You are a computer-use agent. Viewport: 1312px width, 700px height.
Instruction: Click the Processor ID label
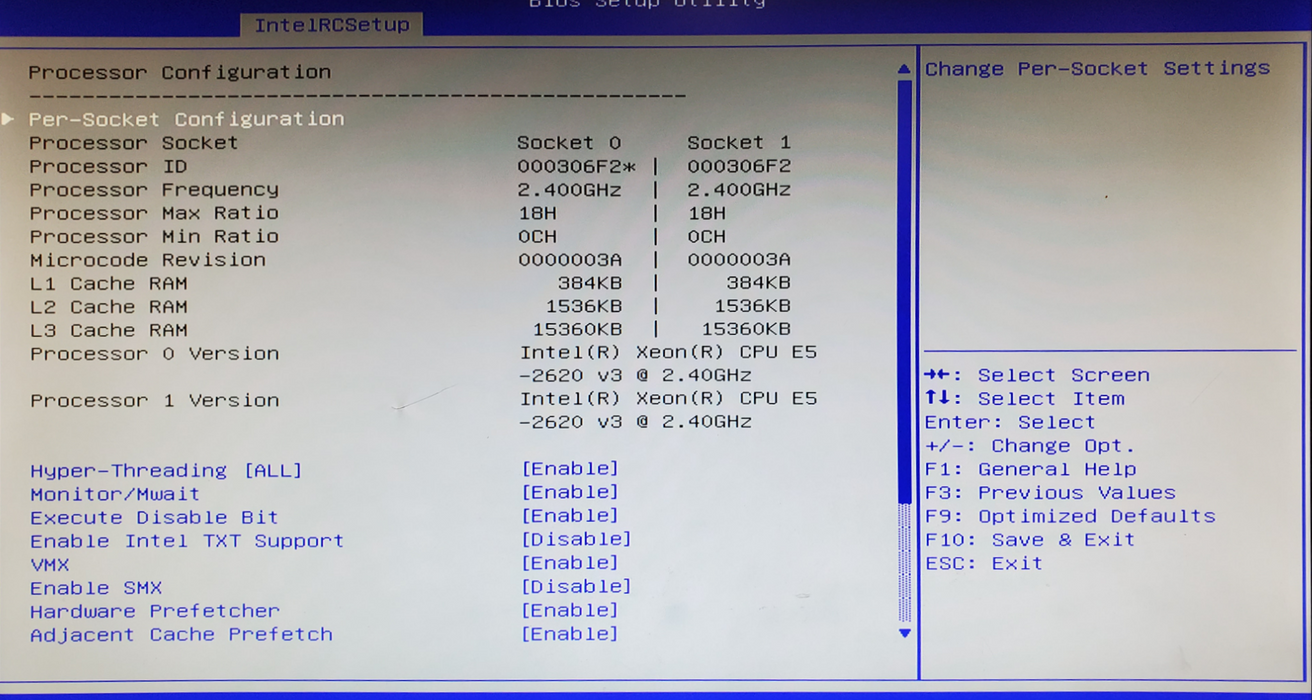(108, 166)
